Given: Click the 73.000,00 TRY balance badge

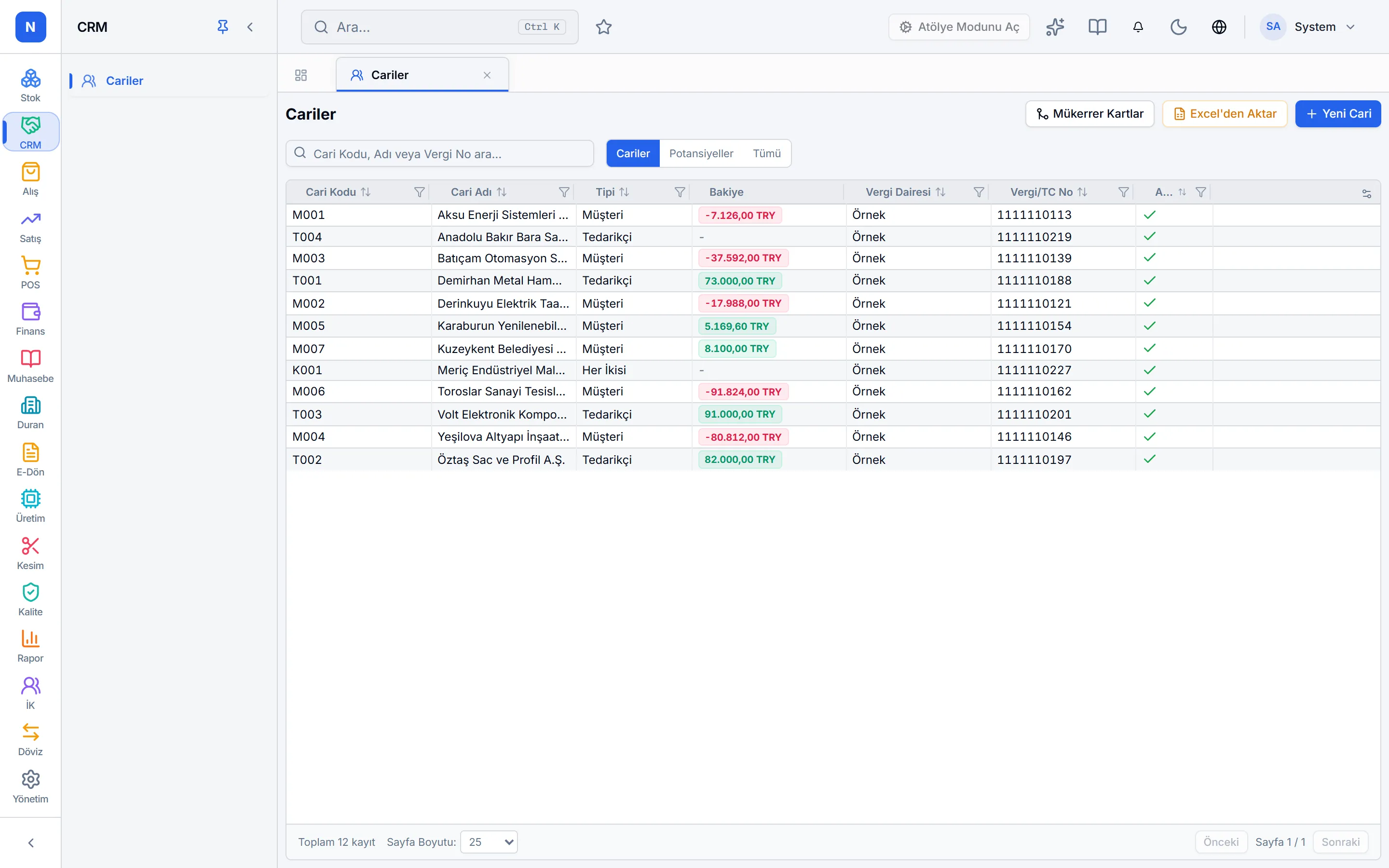Looking at the screenshot, I should (740, 281).
